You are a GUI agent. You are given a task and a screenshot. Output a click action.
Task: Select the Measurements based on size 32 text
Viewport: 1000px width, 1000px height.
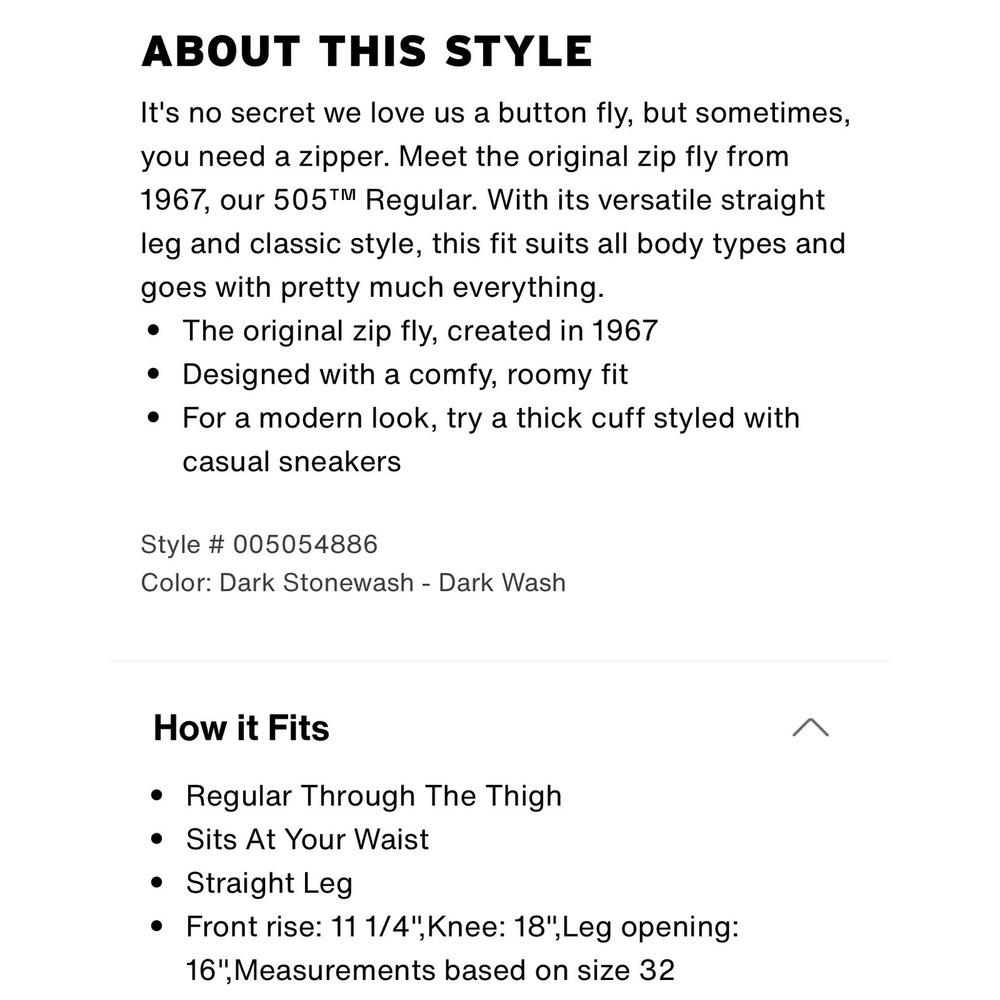click(454, 970)
